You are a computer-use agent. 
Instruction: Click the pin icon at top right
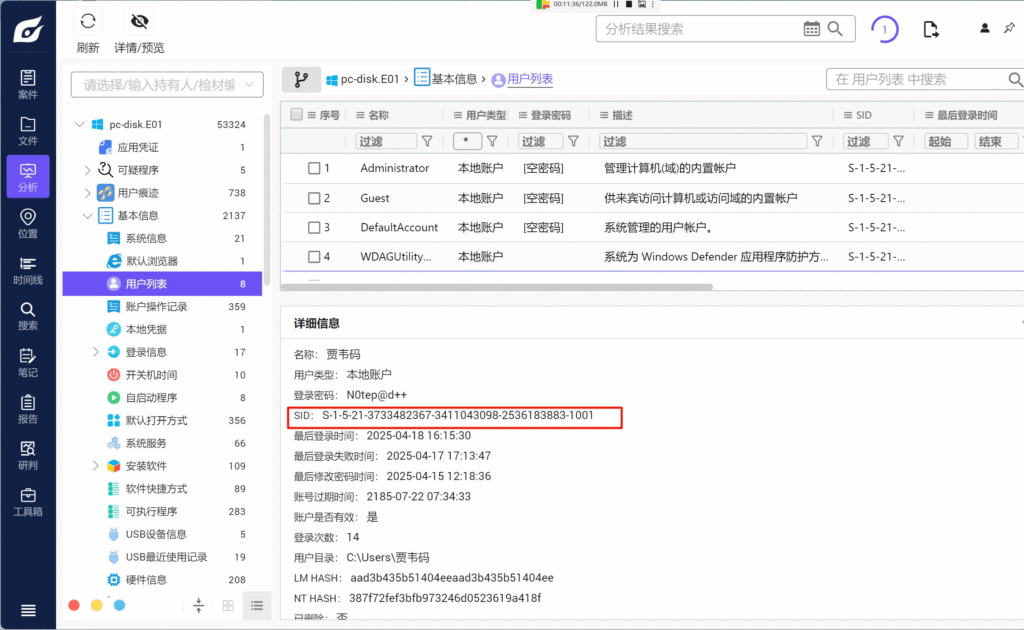[x=1010, y=28]
